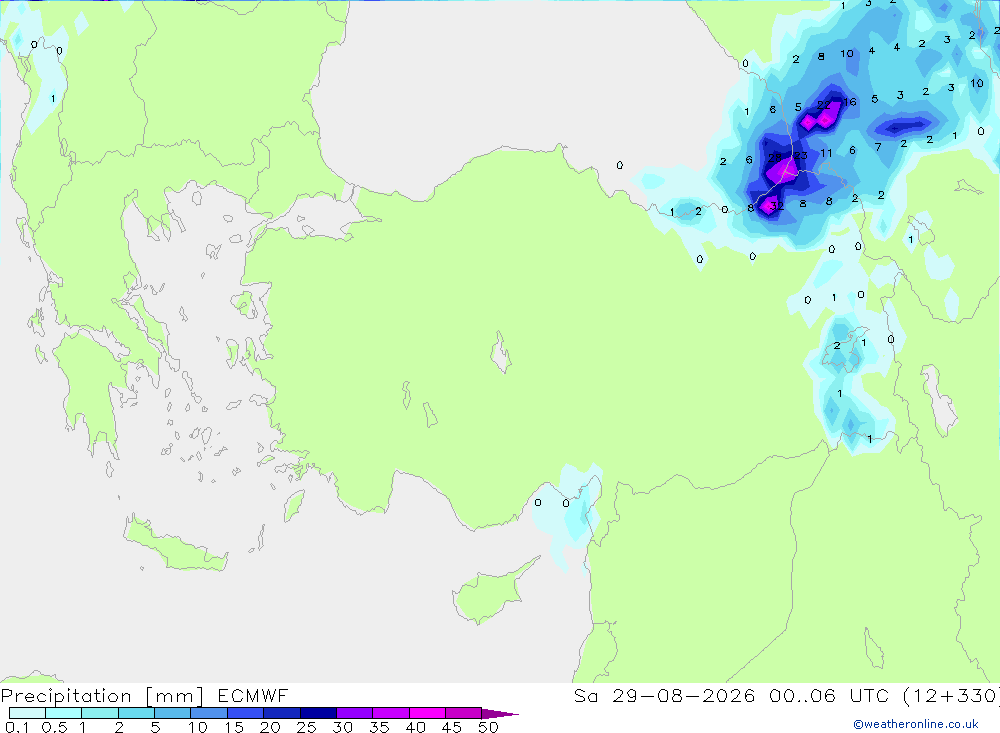The image size is (1000, 733).
Task: Click the '7' precipitation value on map
Action: (878, 147)
